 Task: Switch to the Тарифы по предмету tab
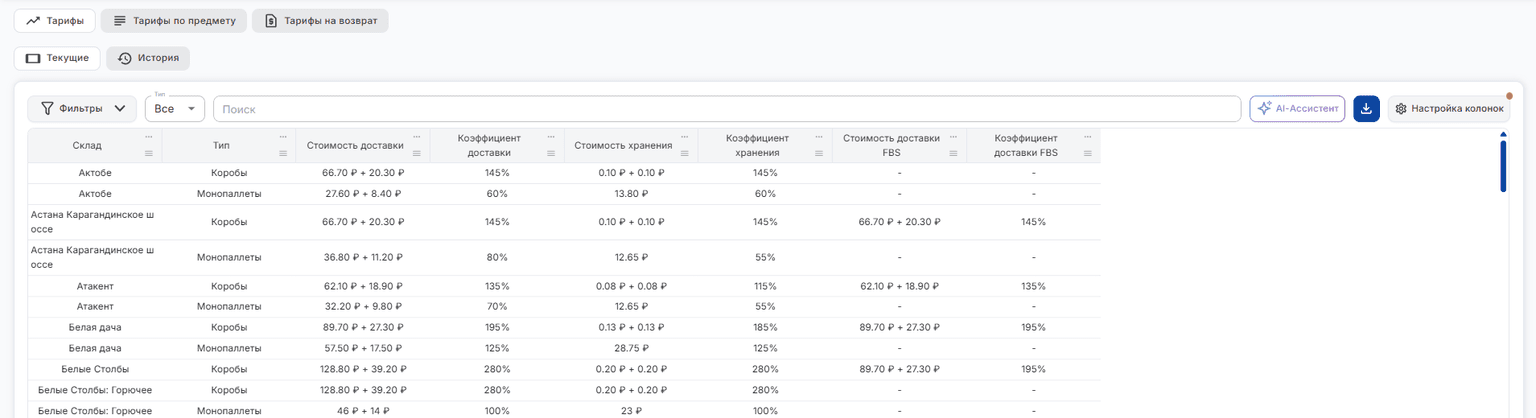pyautogui.click(x=174, y=20)
